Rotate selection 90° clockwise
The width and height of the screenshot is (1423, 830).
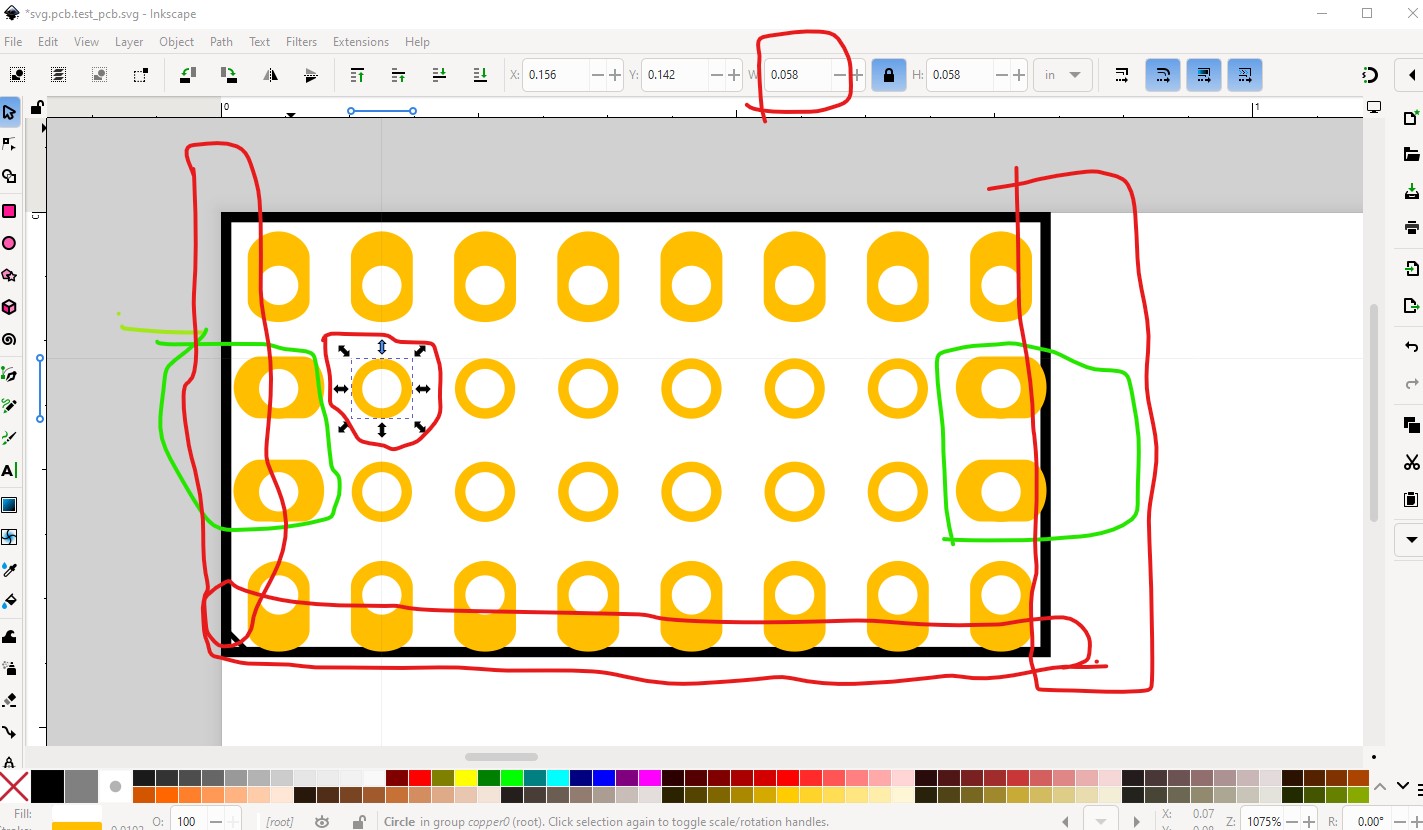(229, 75)
